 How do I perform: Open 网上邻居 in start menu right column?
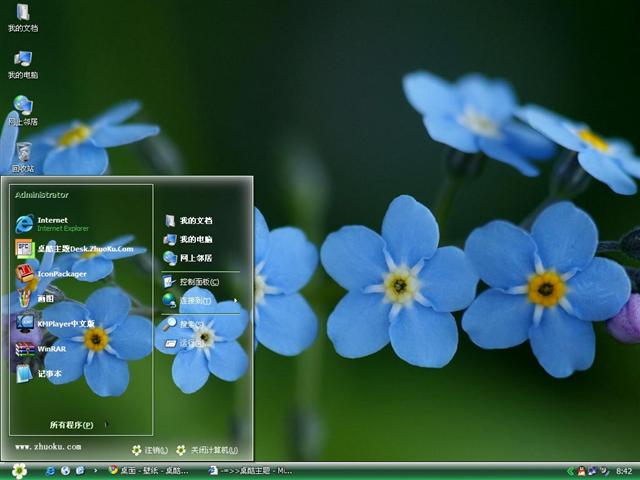point(188,258)
